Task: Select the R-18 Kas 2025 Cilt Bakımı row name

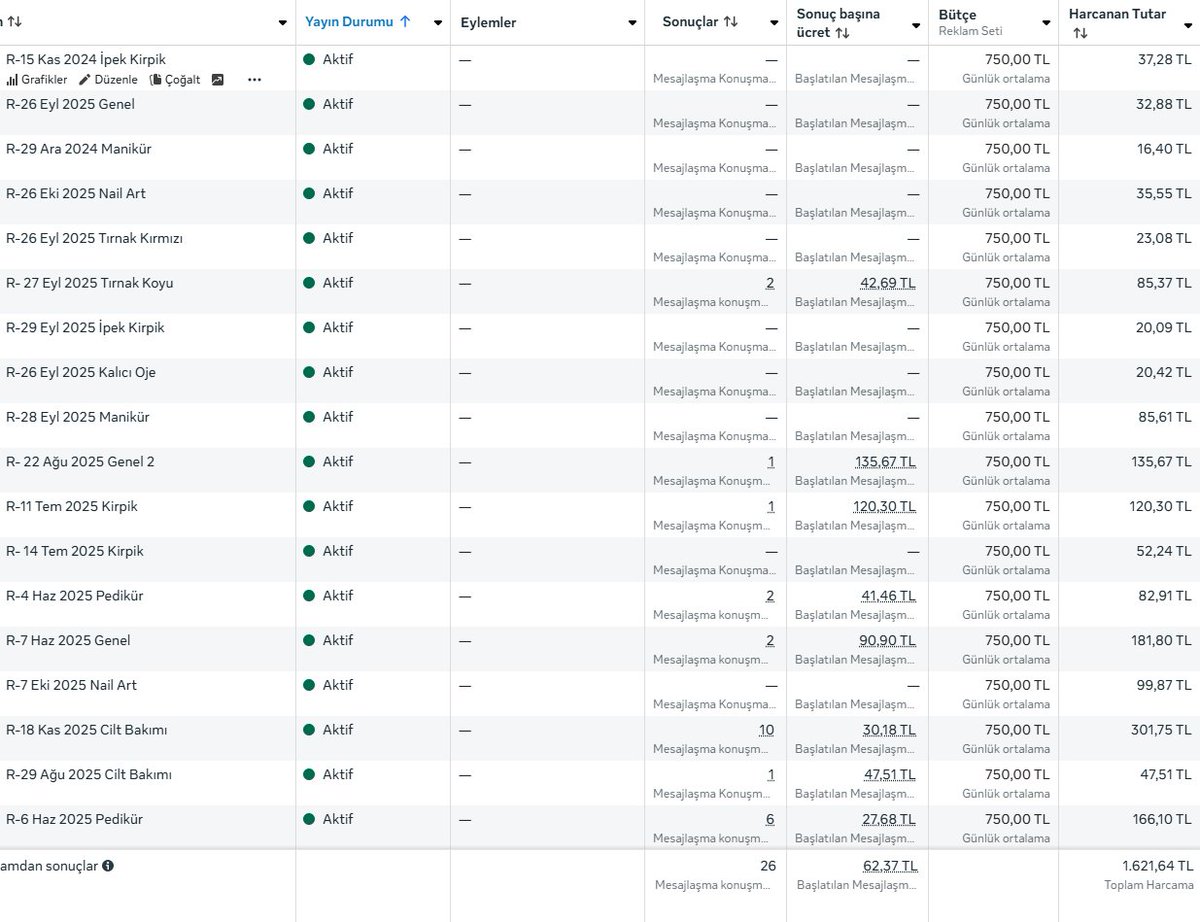Action: (x=87, y=730)
